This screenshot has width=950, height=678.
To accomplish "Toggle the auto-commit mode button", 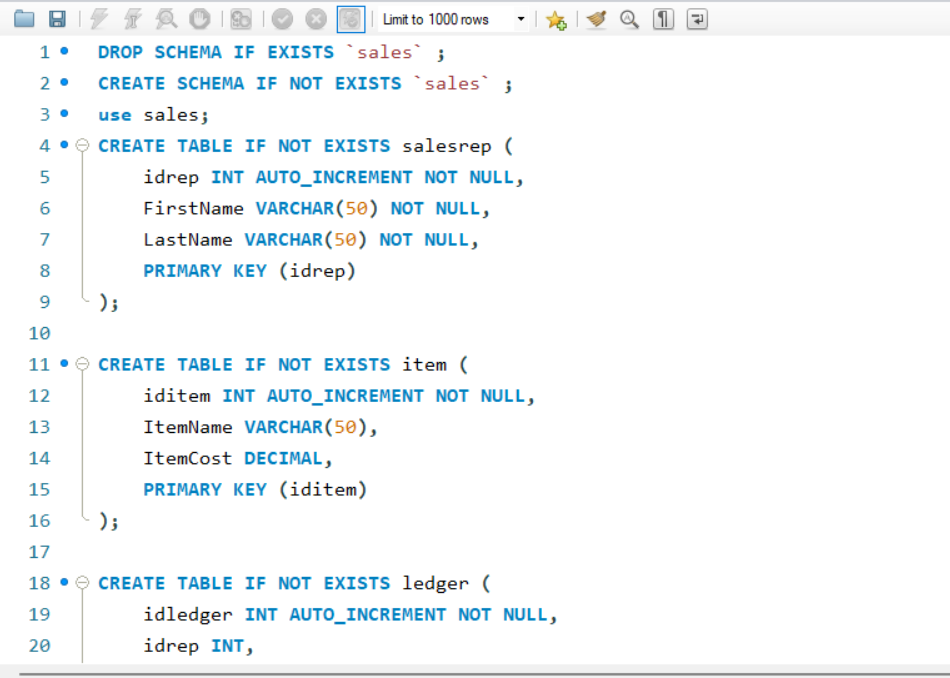I will tap(351, 19).
